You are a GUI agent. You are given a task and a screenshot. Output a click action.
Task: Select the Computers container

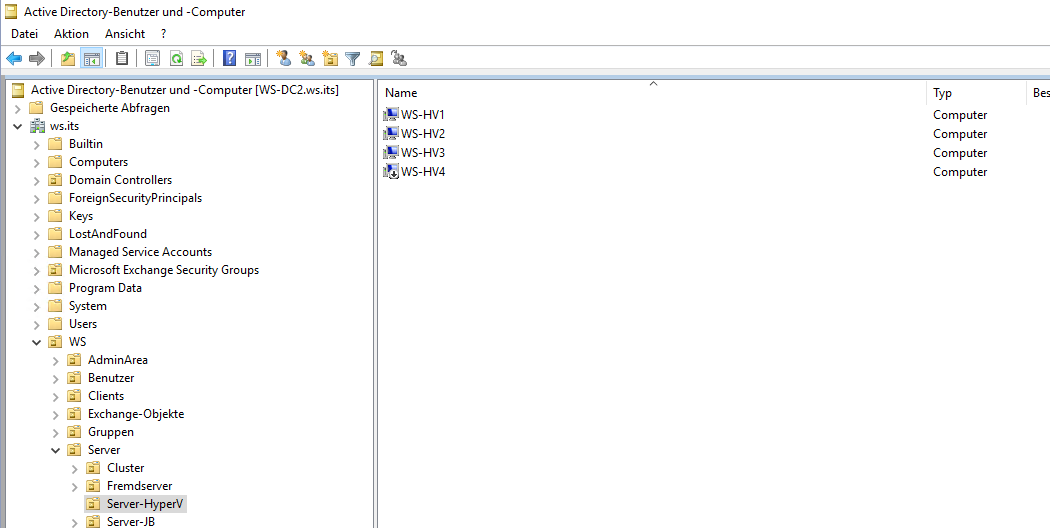pyautogui.click(x=98, y=161)
